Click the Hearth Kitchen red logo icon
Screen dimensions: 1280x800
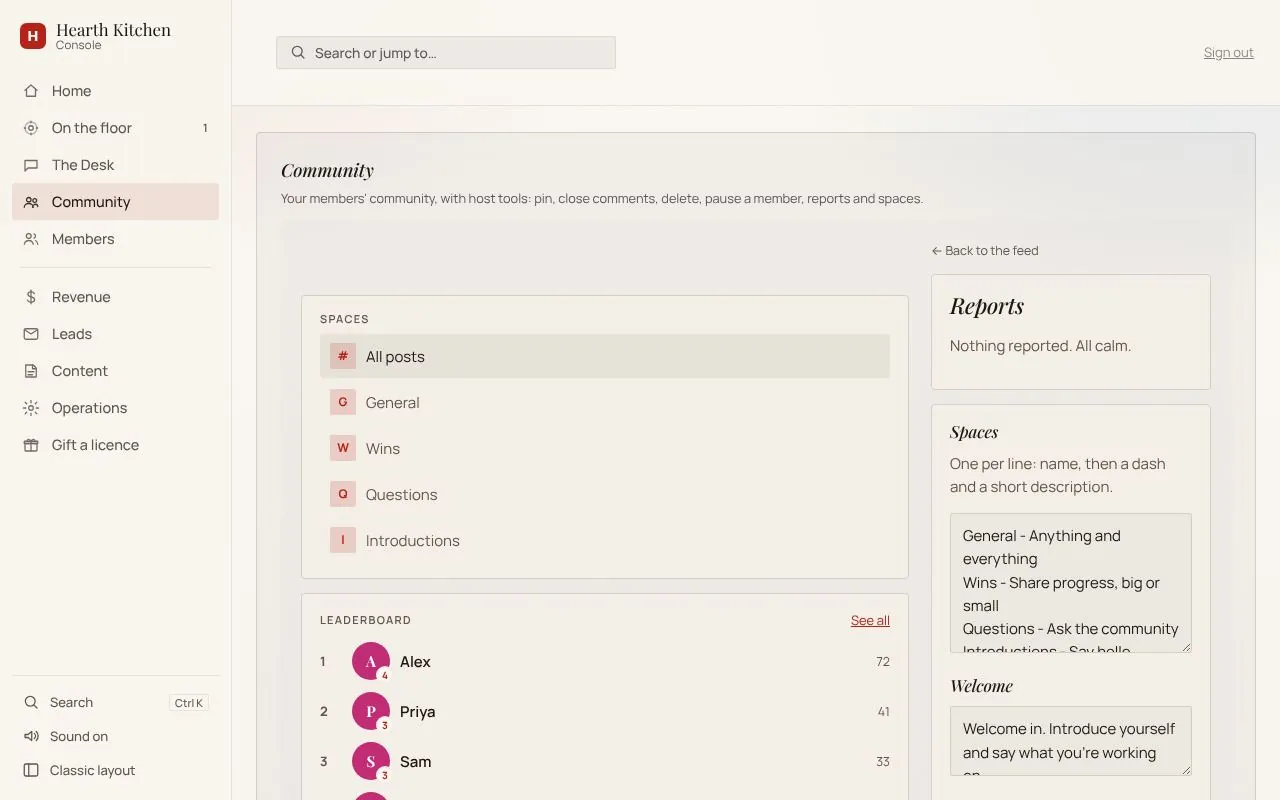coord(33,36)
